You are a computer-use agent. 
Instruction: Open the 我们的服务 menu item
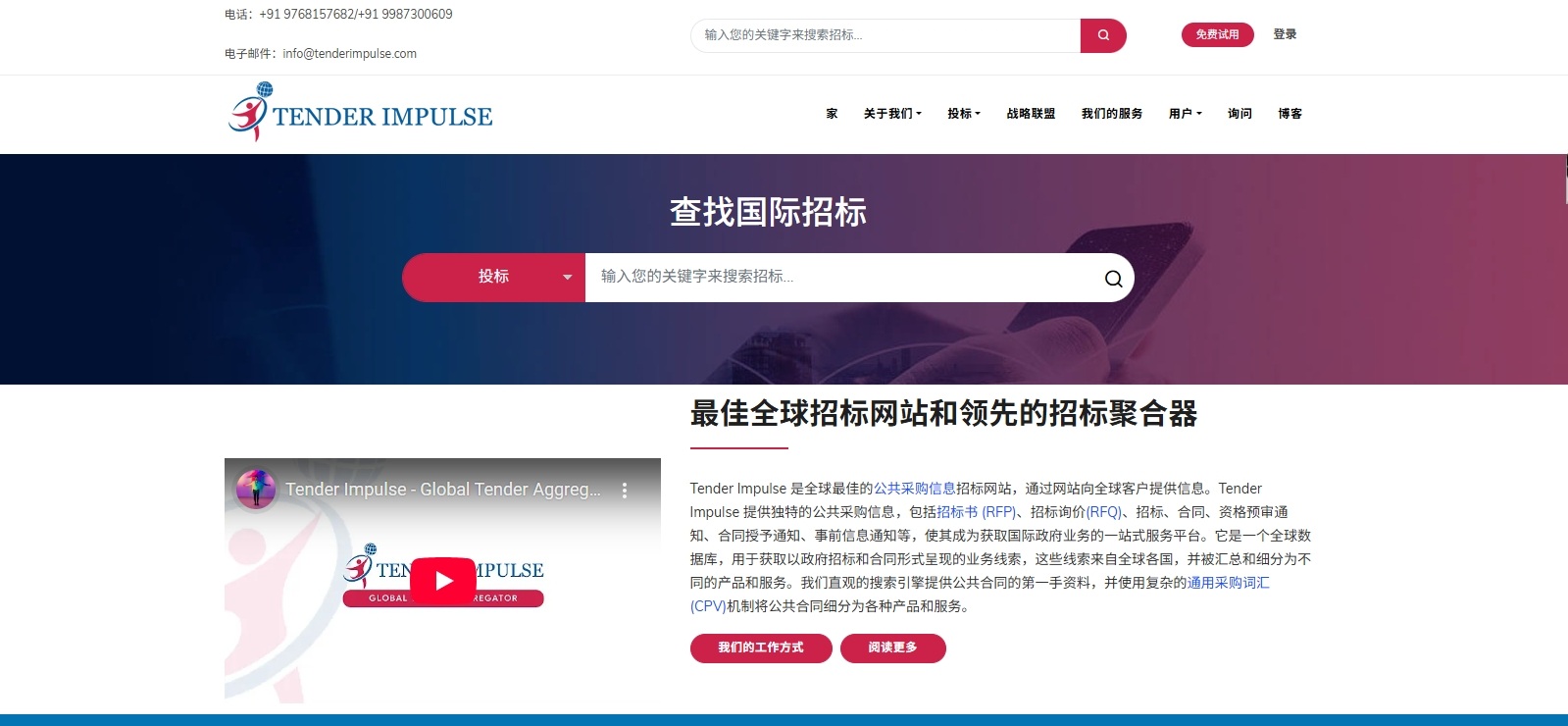pos(1112,114)
